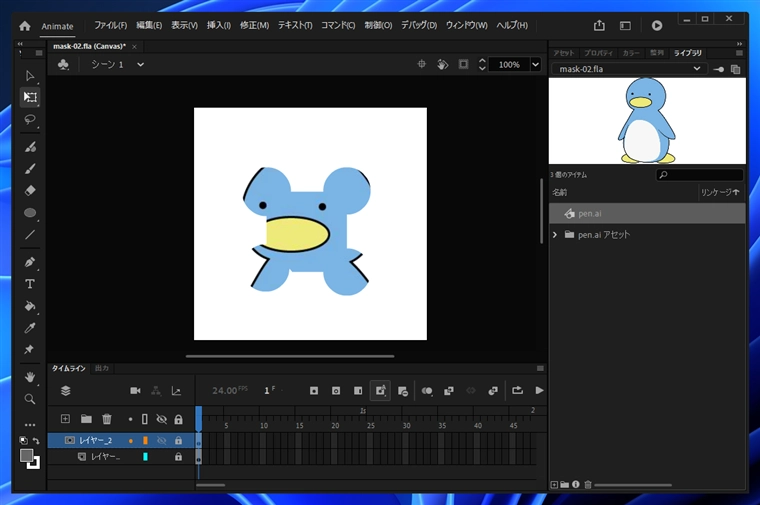Open the scene シーン 1 dropdown
This screenshot has width=760, height=505.
(x=141, y=64)
